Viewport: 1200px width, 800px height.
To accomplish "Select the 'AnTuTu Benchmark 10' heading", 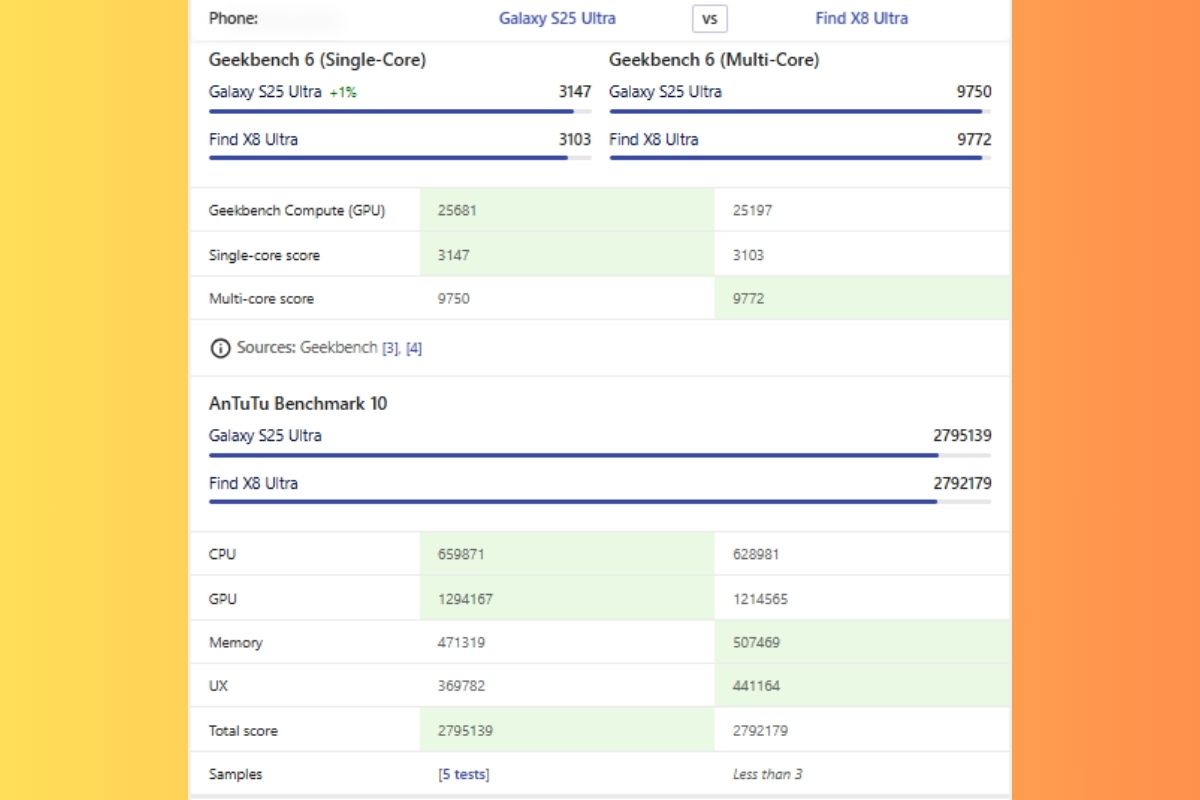I will 298,404.
